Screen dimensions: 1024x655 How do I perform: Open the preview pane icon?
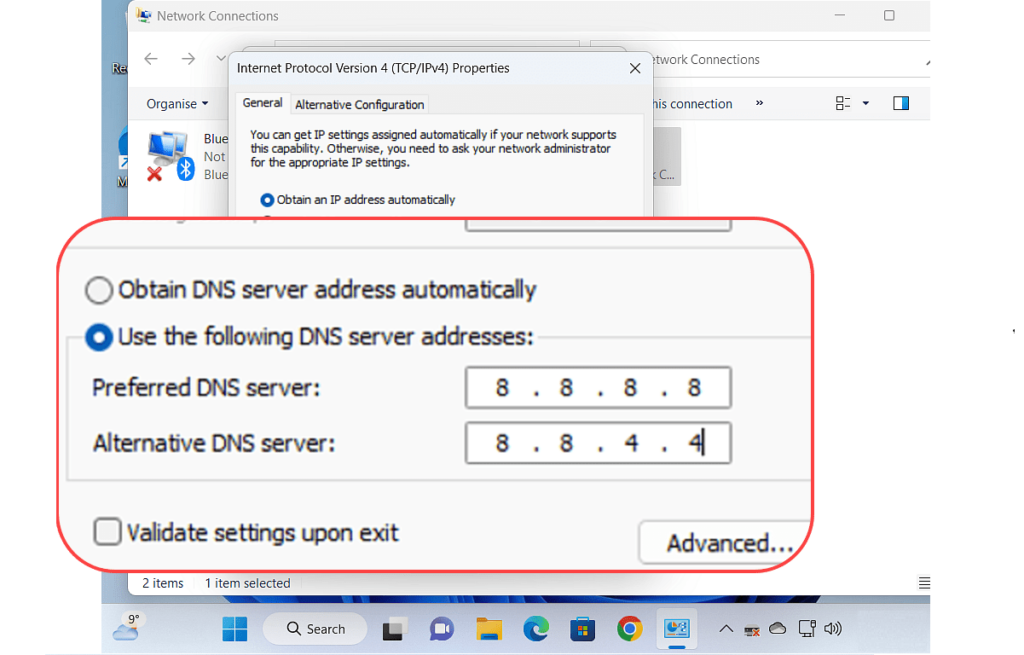pos(900,103)
